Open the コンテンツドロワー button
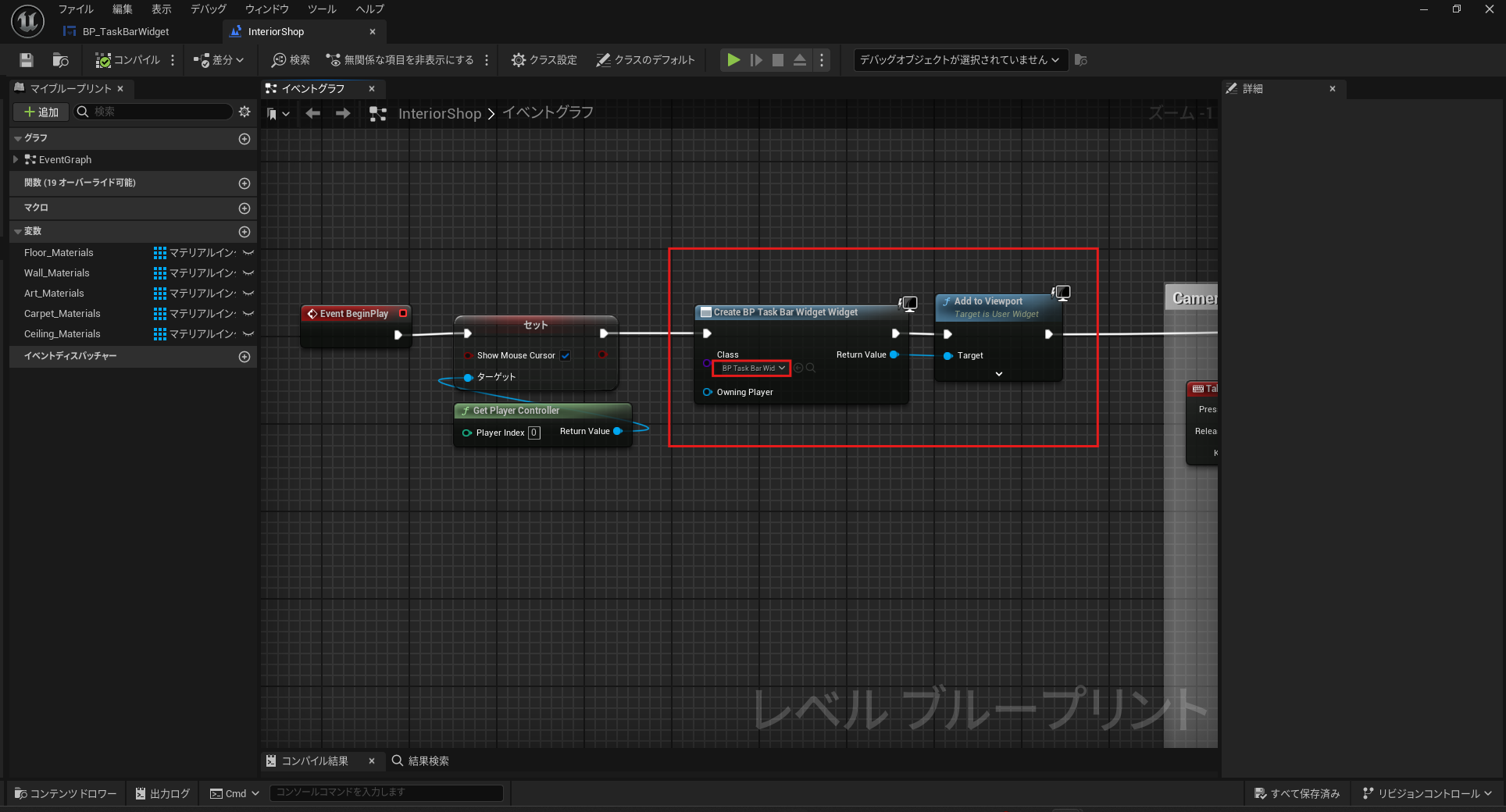The image size is (1506, 812). click(x=66, y=793)
